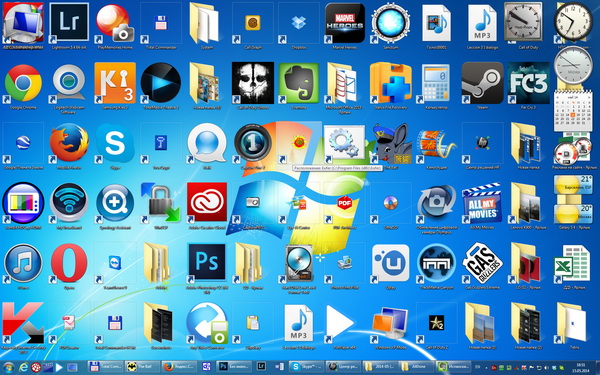Launch Adobe Photoshop CC shortcut
This screenshot has height=375, width=600.
pos(207,262)
